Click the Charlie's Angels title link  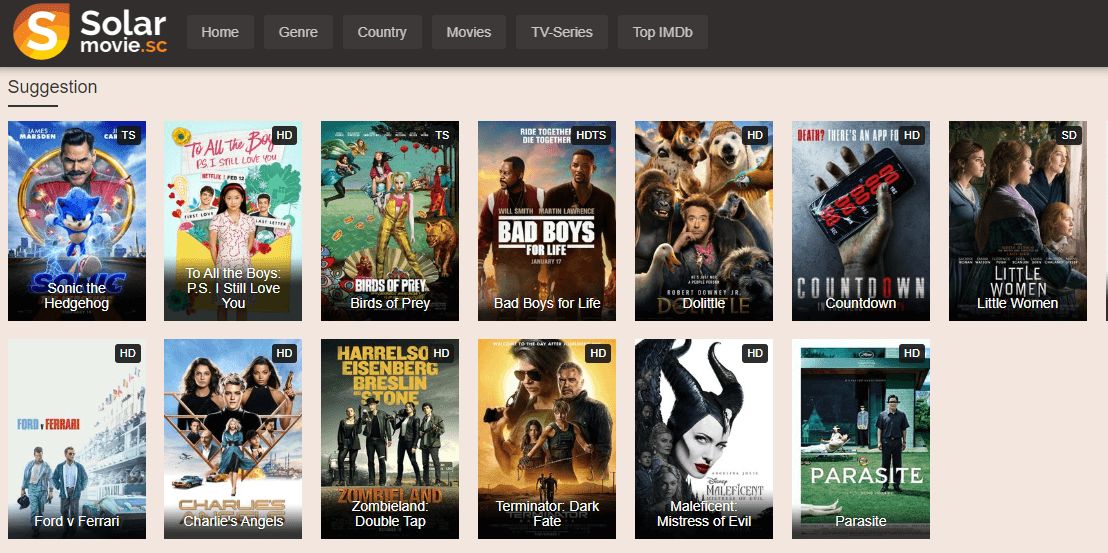click(233, 521)
